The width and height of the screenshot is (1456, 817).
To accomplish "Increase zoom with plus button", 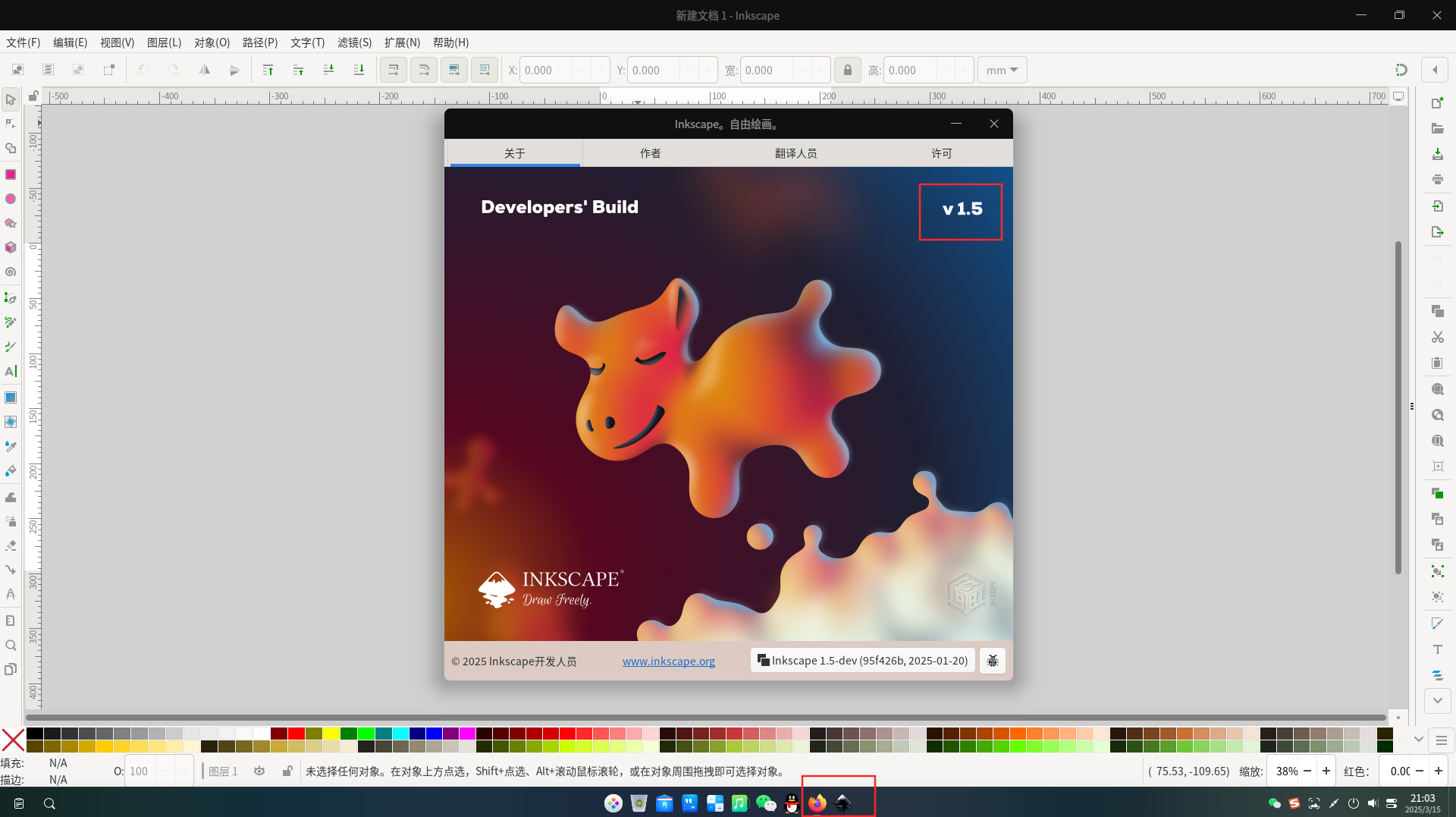I will point(1326,771).
